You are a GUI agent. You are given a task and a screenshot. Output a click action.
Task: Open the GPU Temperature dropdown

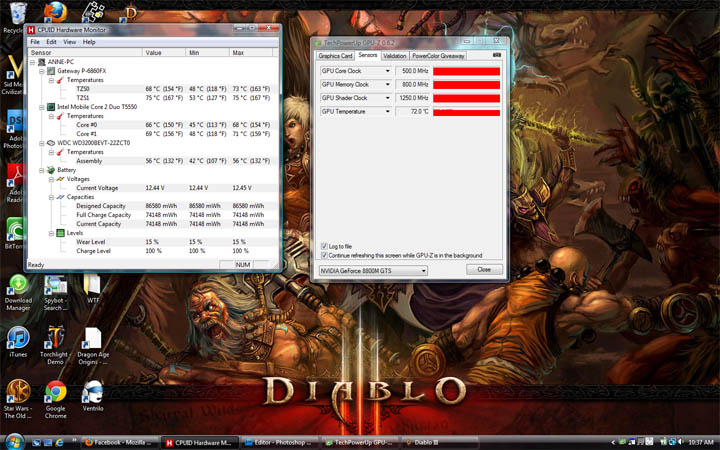(x=388, y=112)
